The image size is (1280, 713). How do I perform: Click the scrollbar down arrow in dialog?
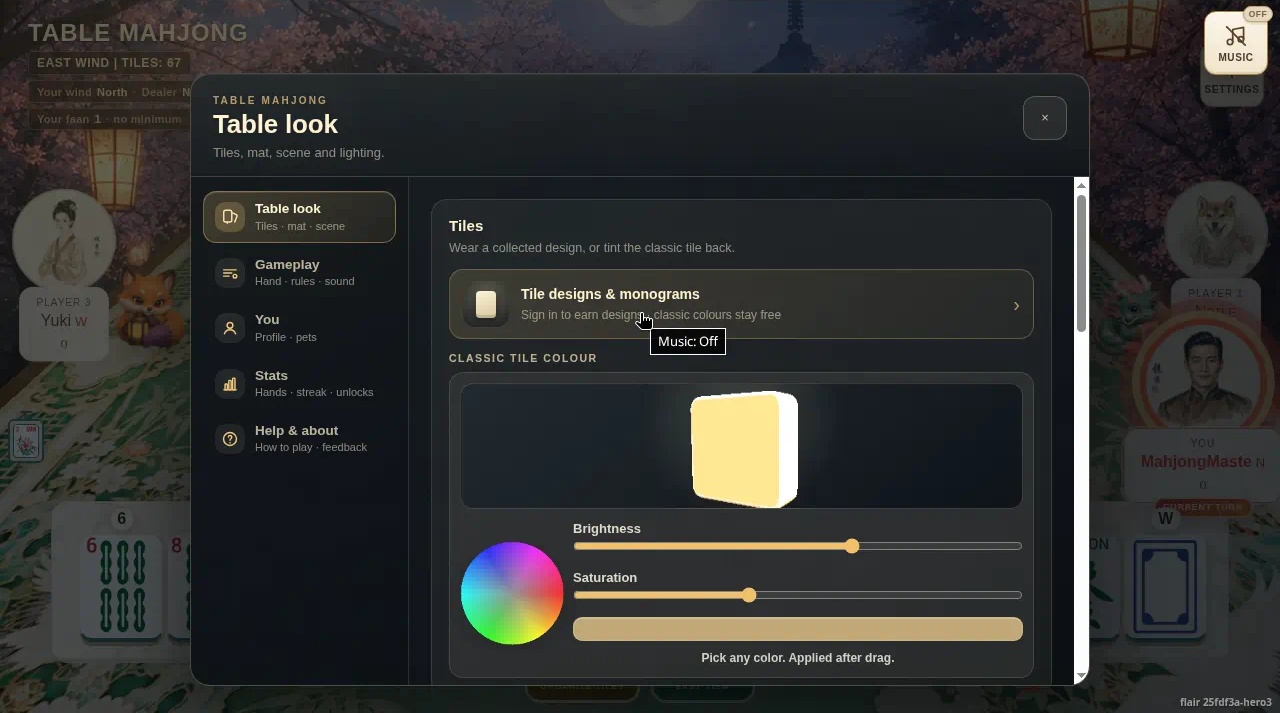click(x=1081, y=677)
